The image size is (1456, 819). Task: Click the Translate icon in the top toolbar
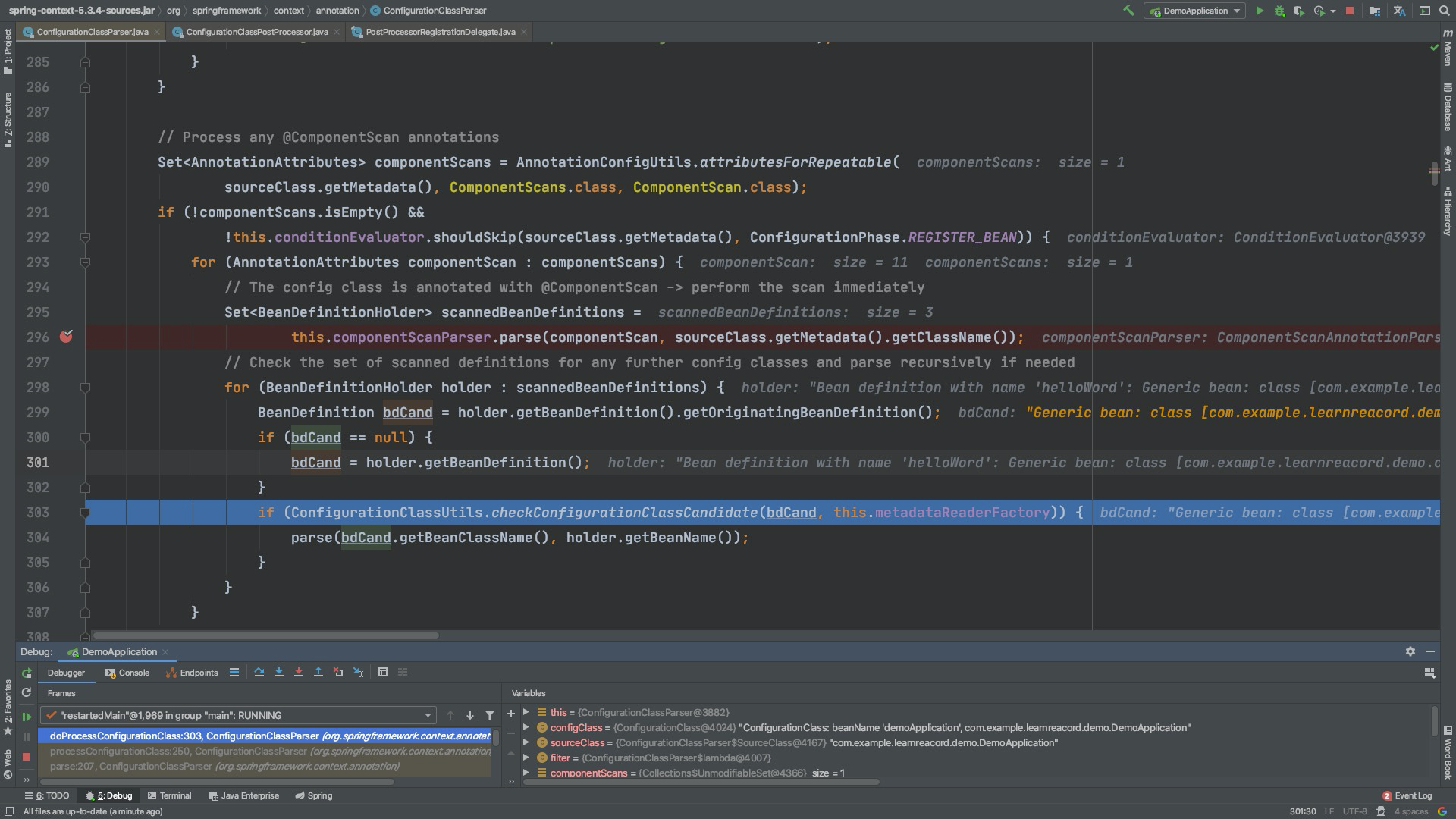click(1400, 11)
